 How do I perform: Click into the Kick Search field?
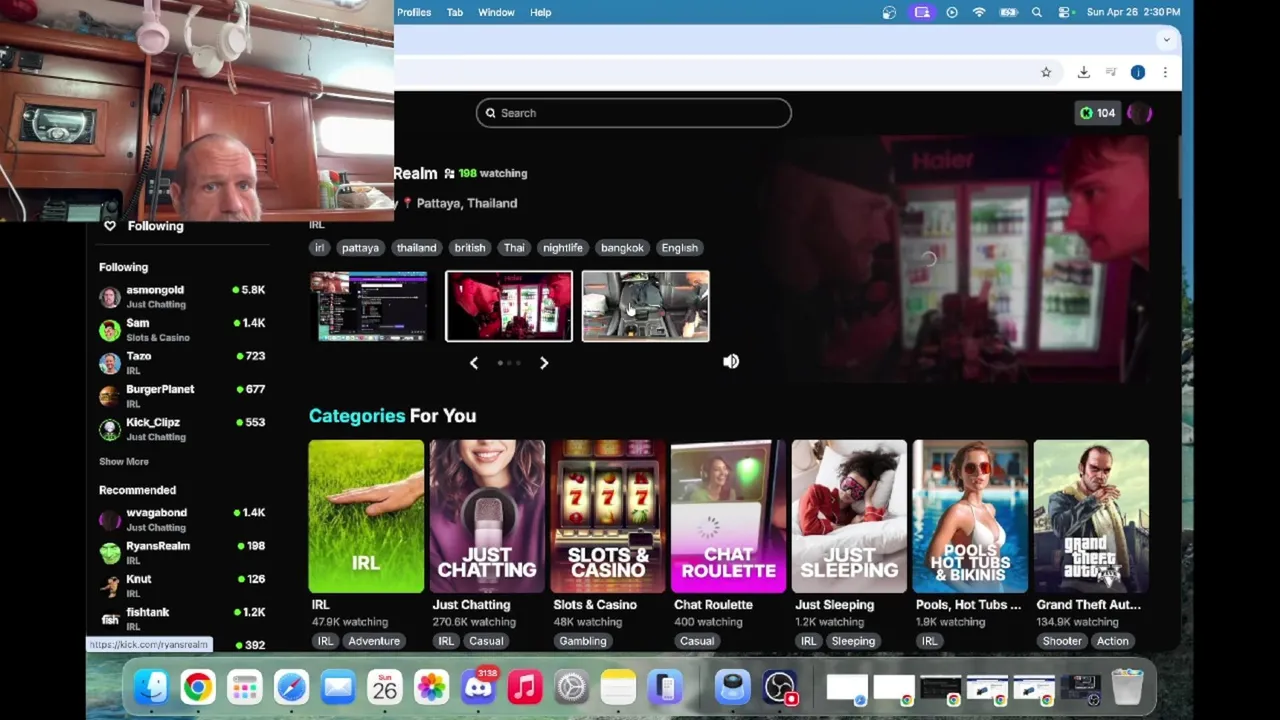click(634, 113)
